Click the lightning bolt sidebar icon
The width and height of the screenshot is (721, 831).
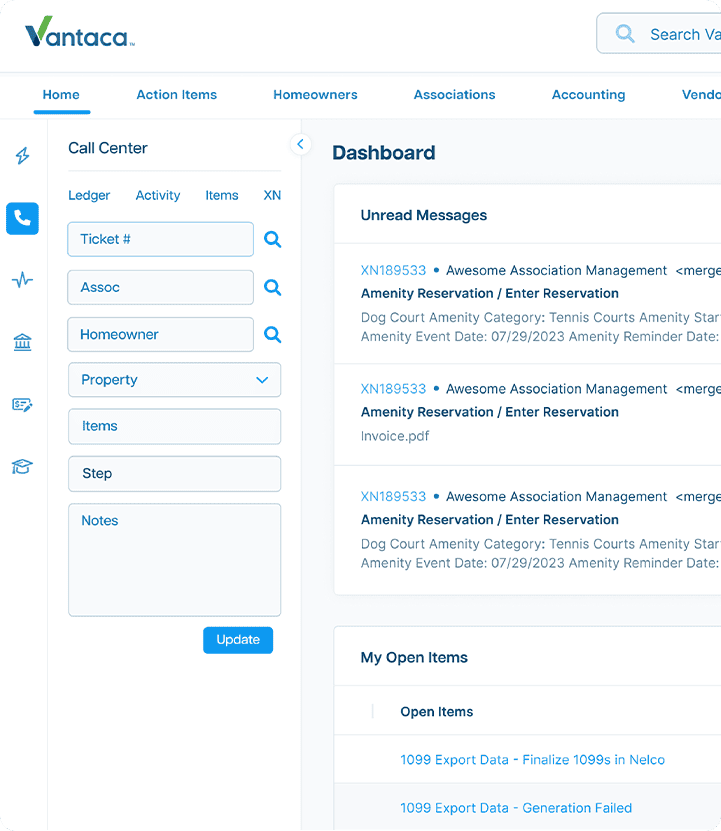(22, 156)
